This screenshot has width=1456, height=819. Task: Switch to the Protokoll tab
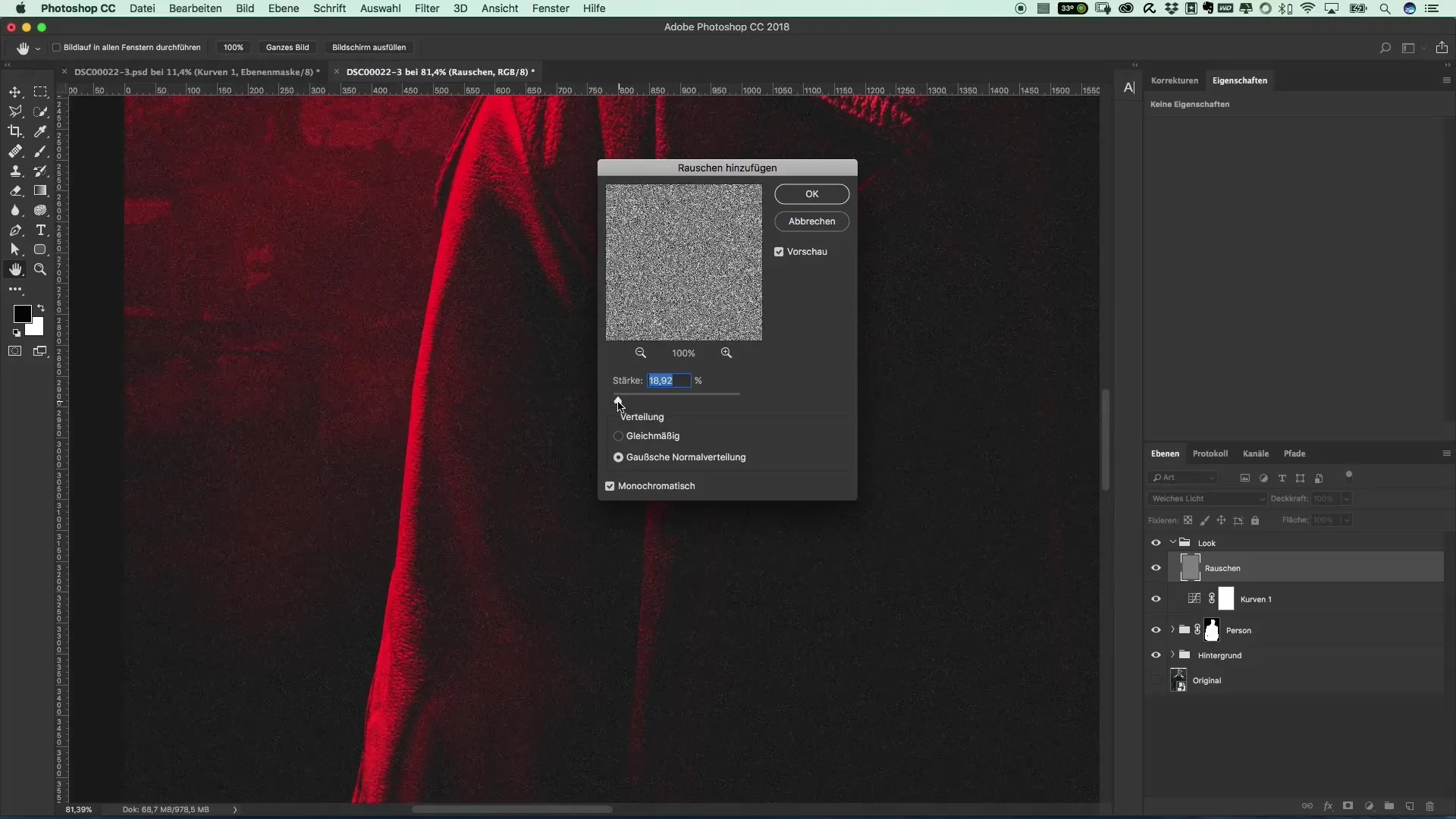coord(1210,453)
